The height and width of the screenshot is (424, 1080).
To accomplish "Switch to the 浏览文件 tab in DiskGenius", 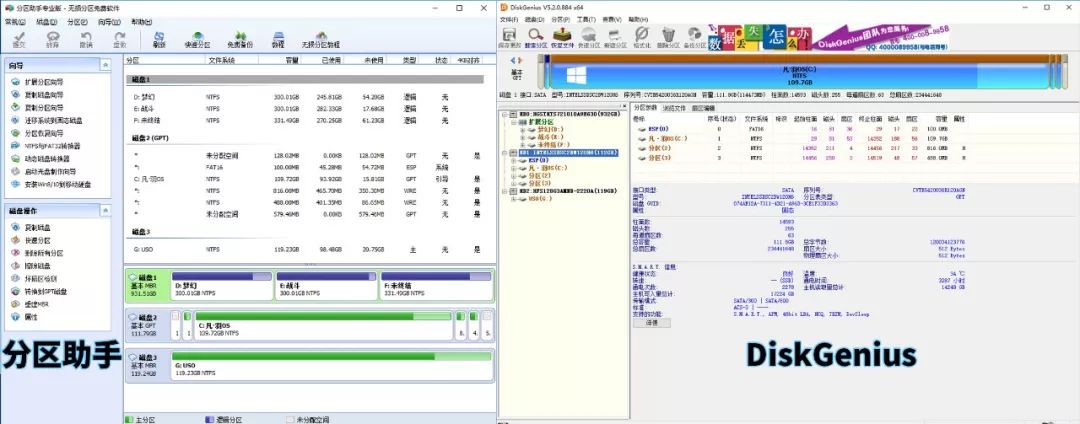I will coord(674,108).
